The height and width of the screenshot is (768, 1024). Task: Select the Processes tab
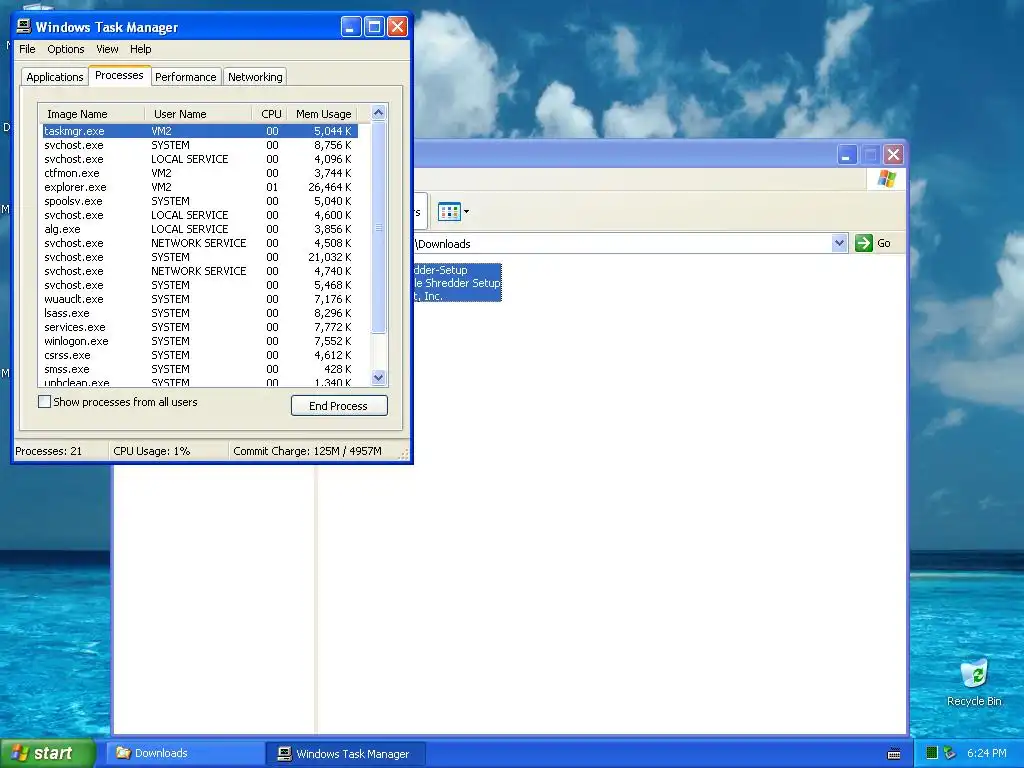pos(119,75)
